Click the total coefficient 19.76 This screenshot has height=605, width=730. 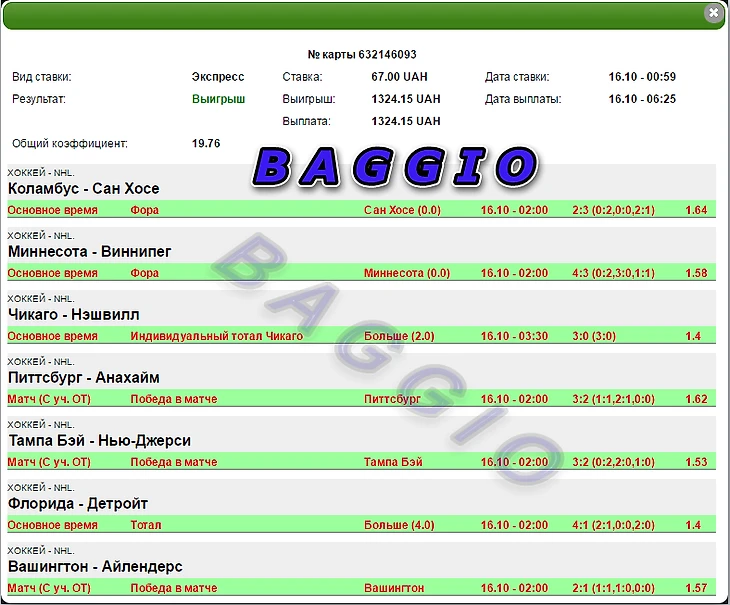(206, 143)
